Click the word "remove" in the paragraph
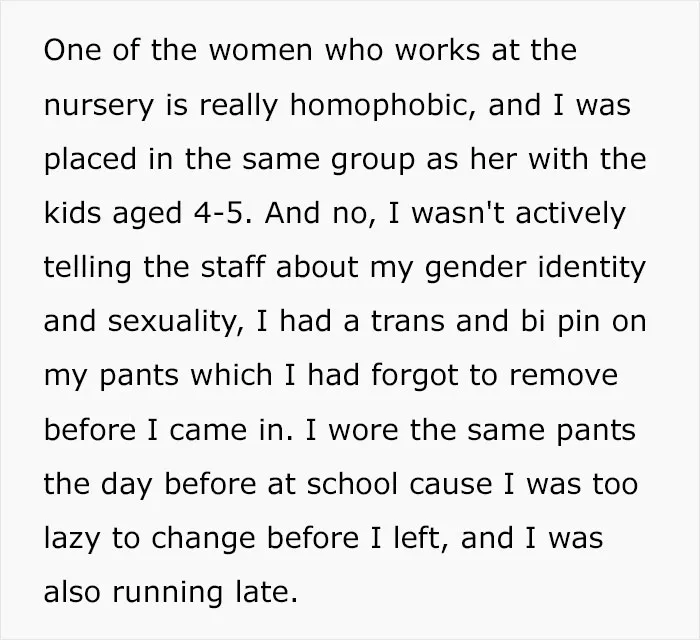 point(563,377)
